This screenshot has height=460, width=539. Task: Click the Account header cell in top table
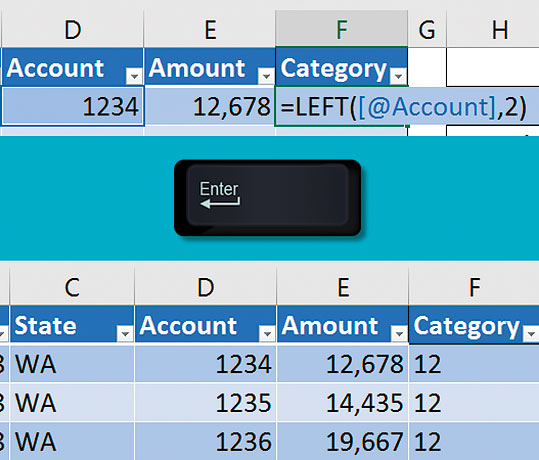pyautogui.click(x=73, y=67)
